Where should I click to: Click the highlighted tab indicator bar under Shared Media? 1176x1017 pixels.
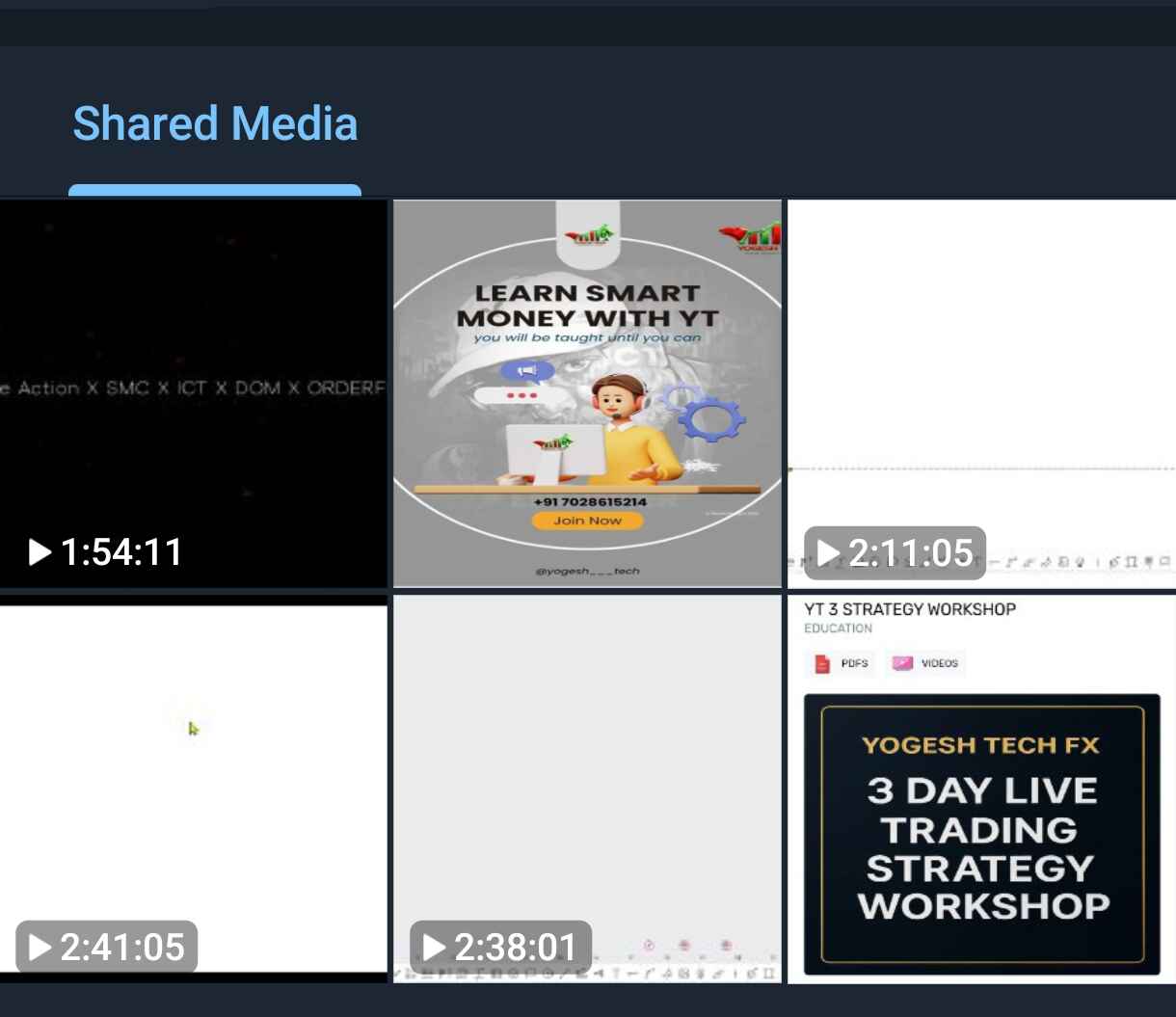point(214,189)
